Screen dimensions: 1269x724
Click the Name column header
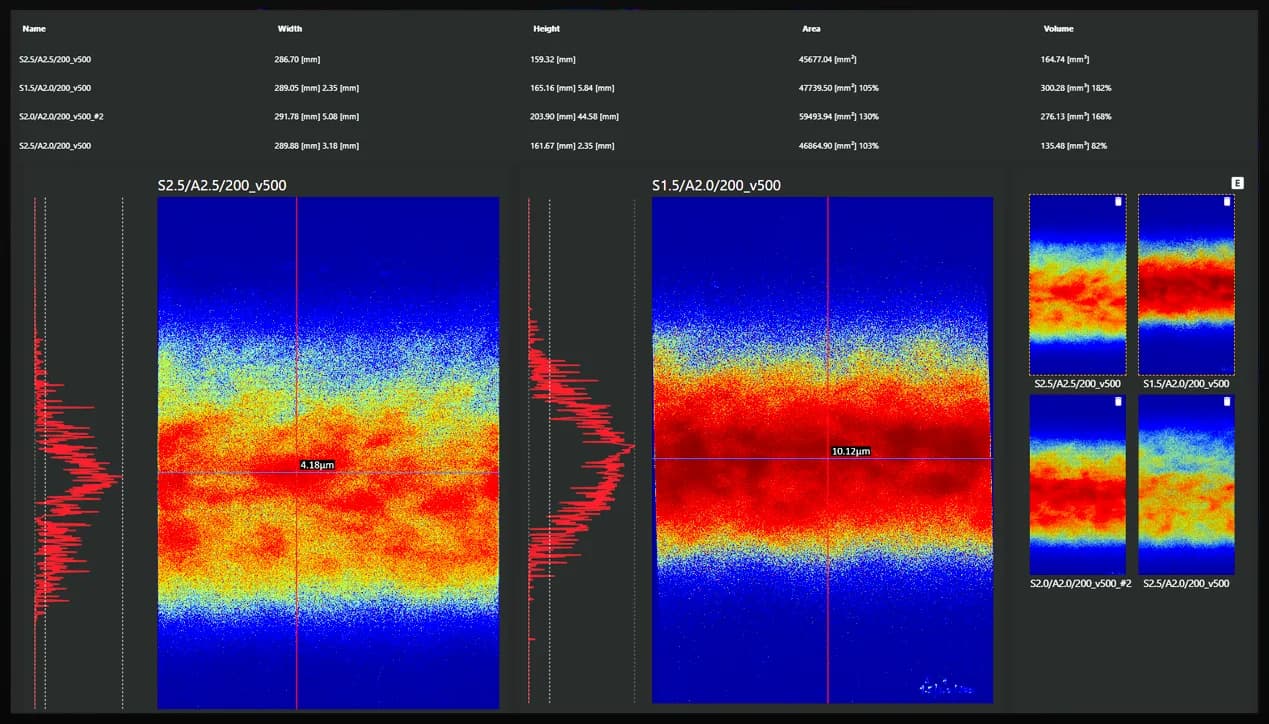pyautogui.click(x=34, y=29)
